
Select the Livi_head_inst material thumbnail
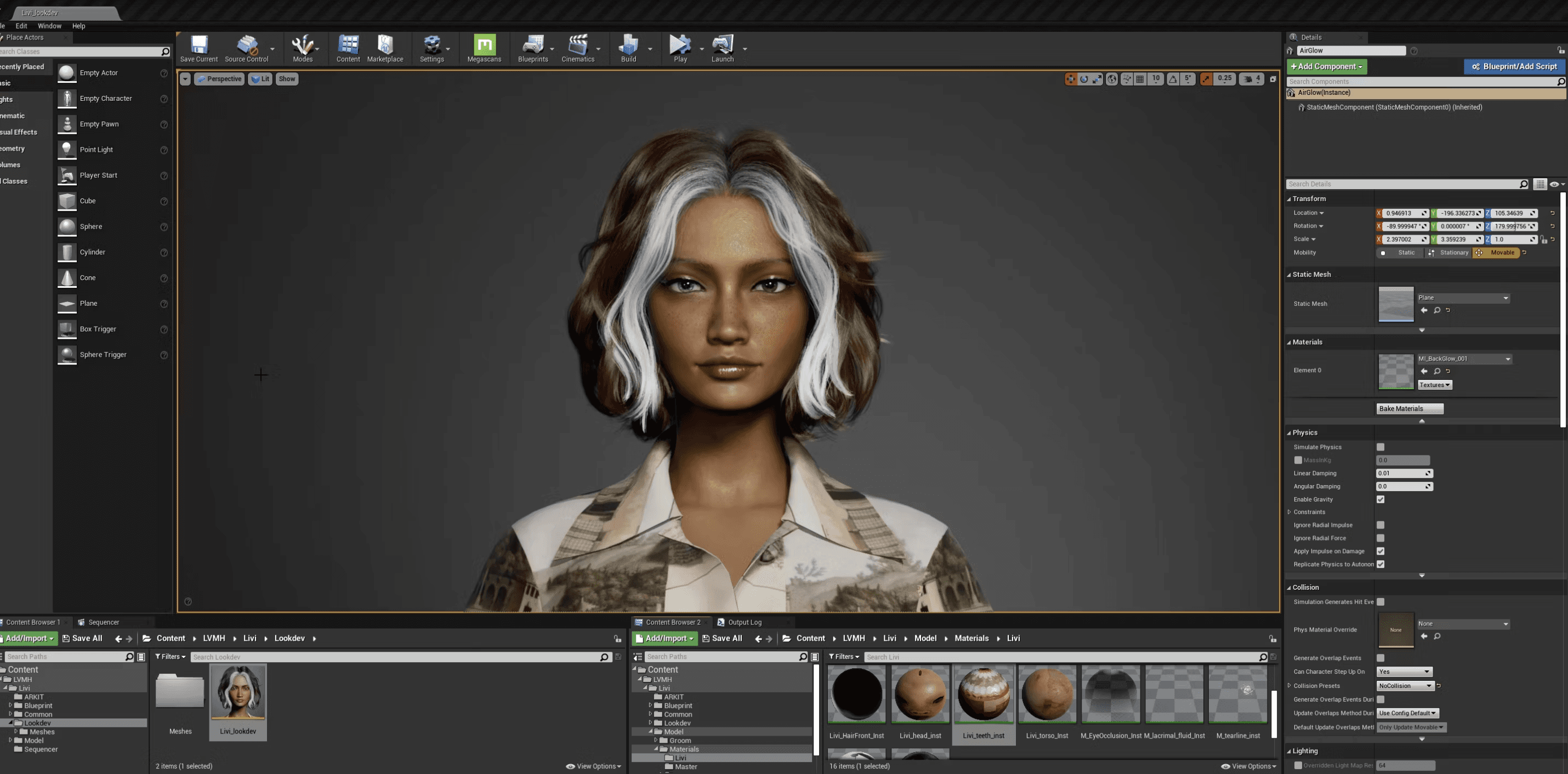pyautogui.click(x=920, y=693)
